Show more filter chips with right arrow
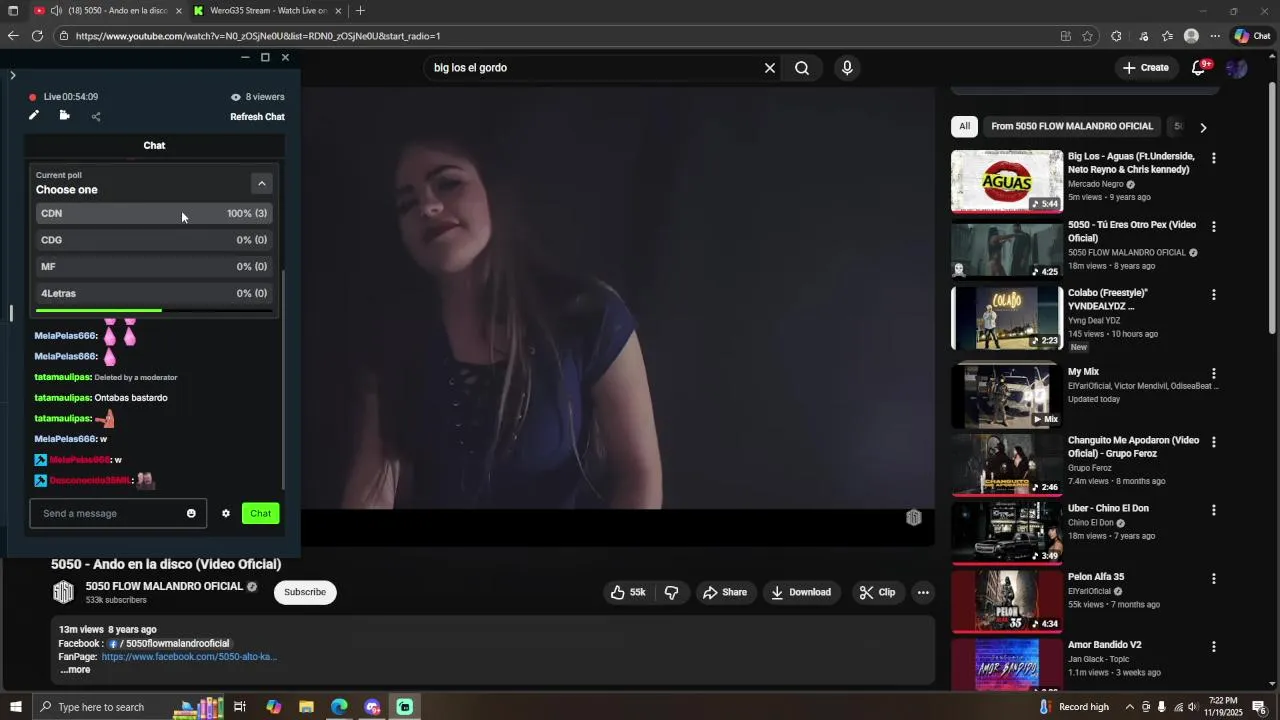This screenshot has height=720, width=1280. tap(1203, 128)
